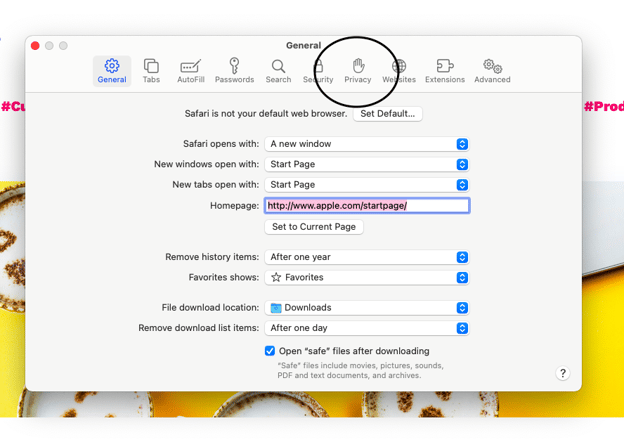Click the General window title text
624x442 pixels.
click(303, 45)
